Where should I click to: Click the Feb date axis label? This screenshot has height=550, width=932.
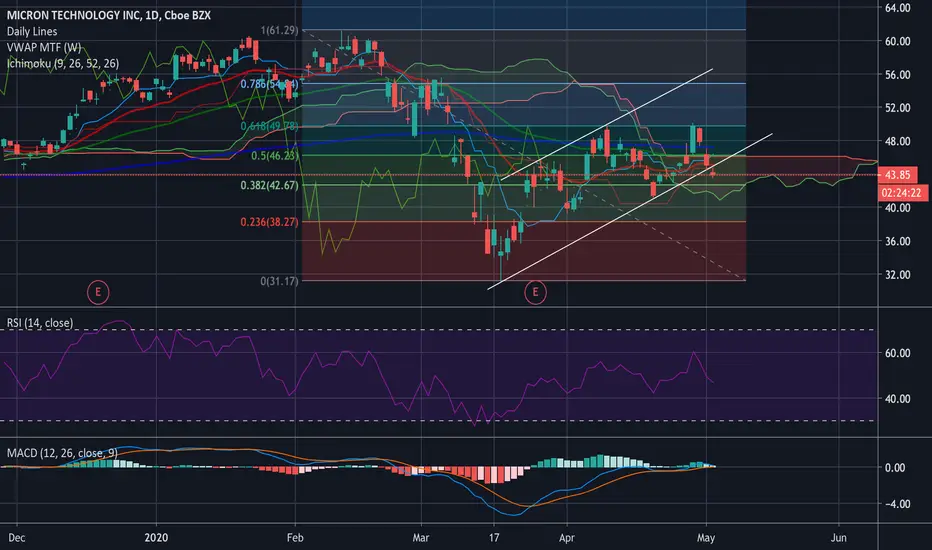(295, 538)
